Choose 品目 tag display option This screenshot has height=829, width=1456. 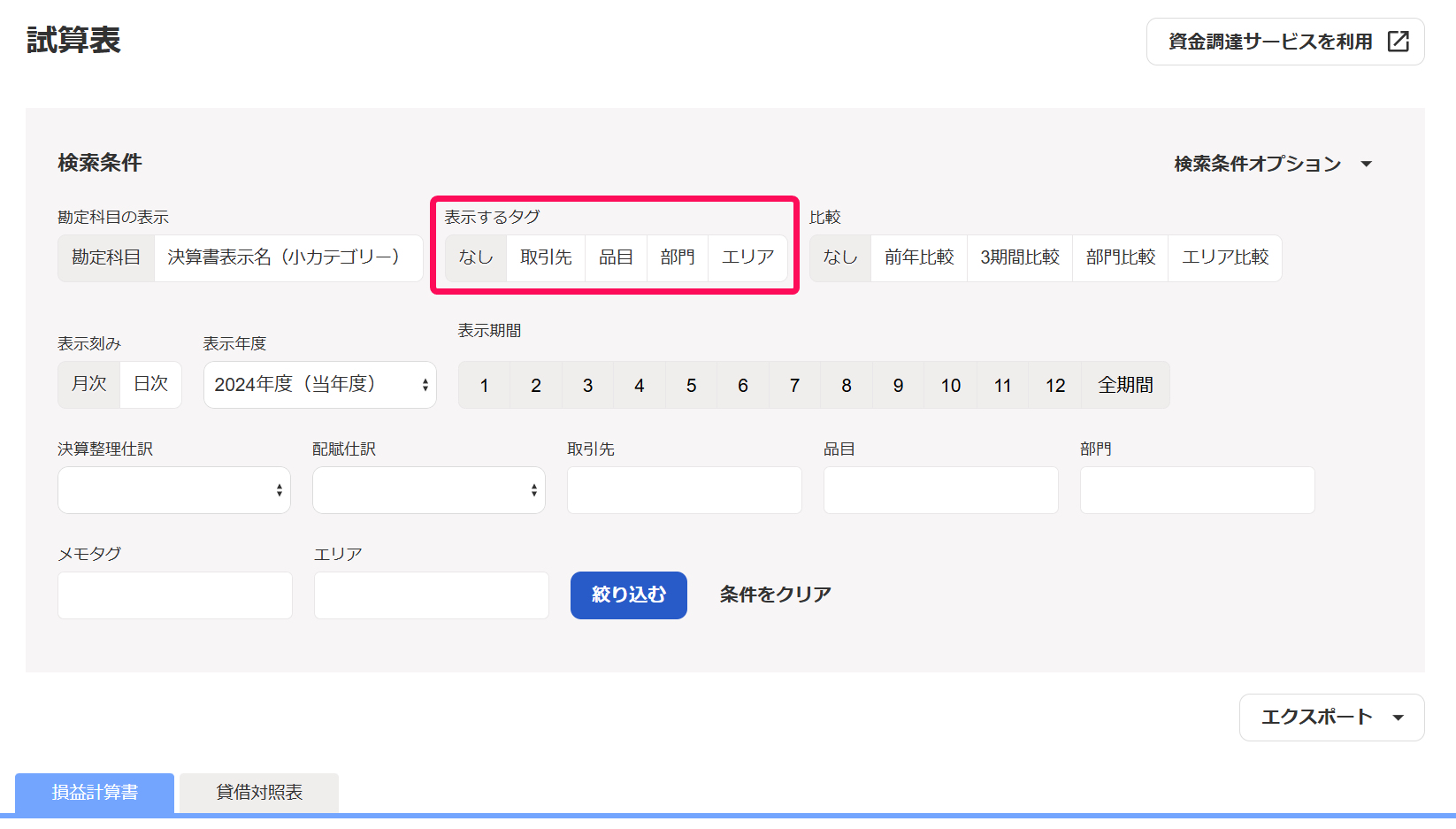(617, 257)
